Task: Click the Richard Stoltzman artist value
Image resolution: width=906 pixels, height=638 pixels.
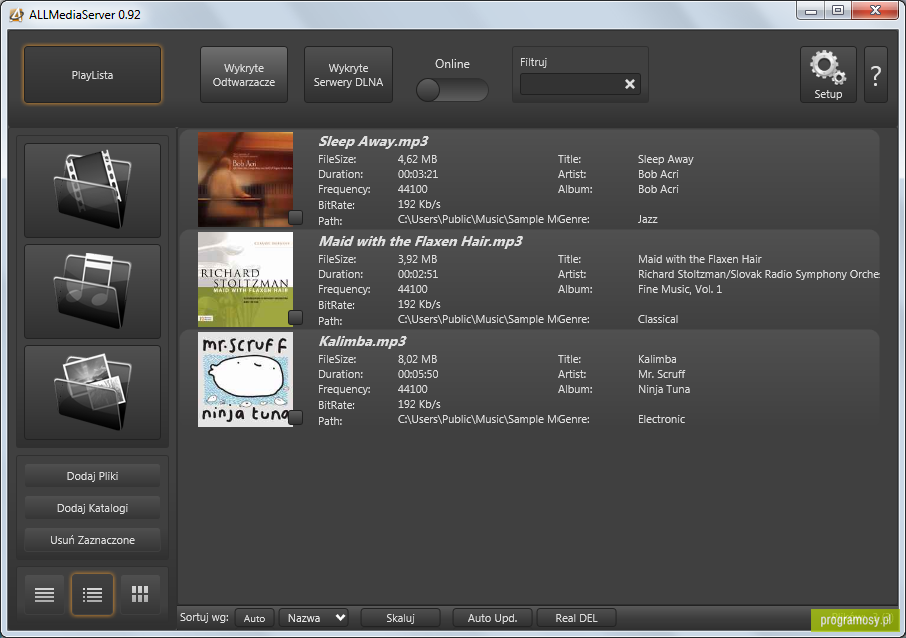Action: (759, 274)
